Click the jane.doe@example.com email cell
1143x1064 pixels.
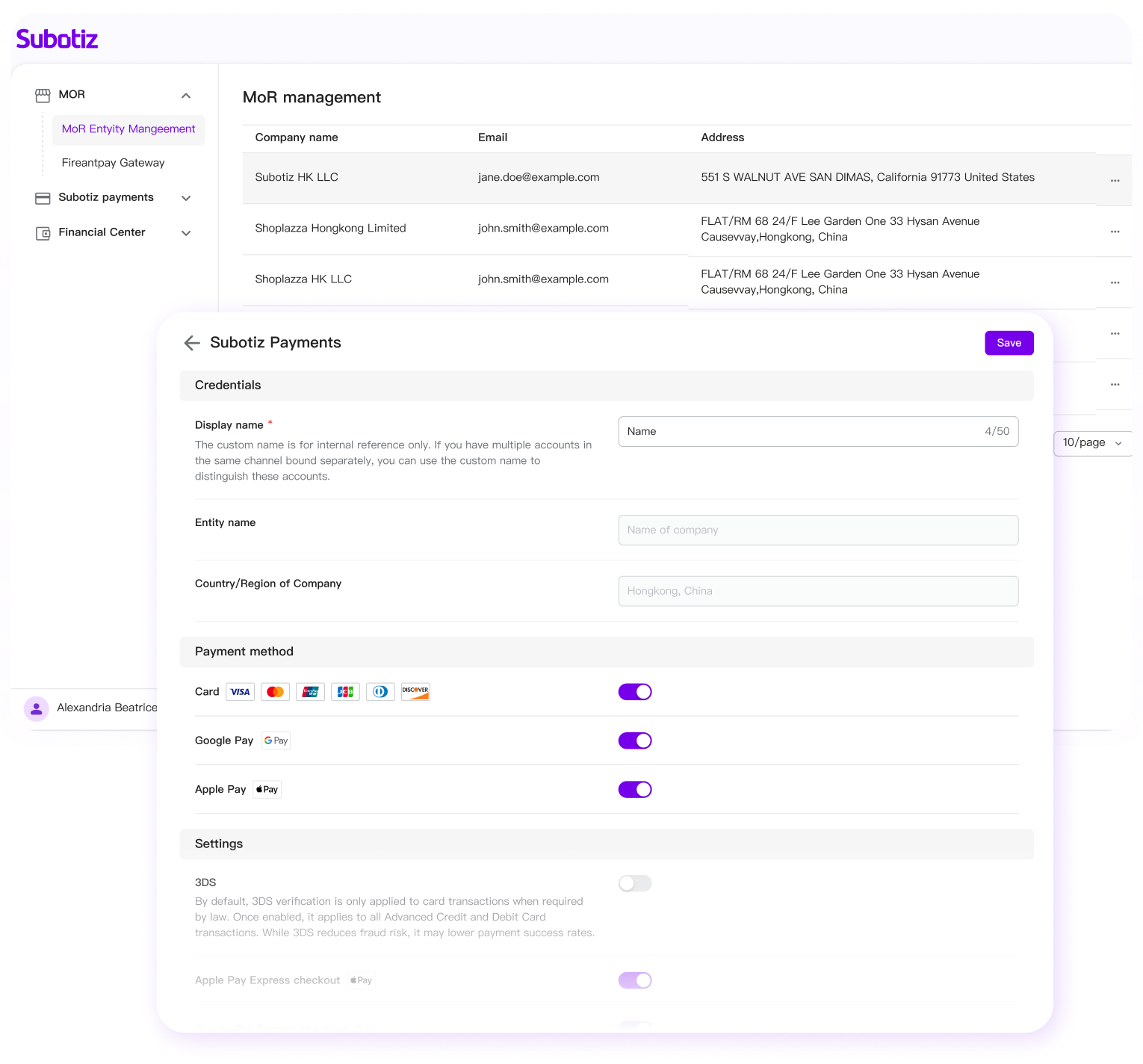(x=539, y=178)
